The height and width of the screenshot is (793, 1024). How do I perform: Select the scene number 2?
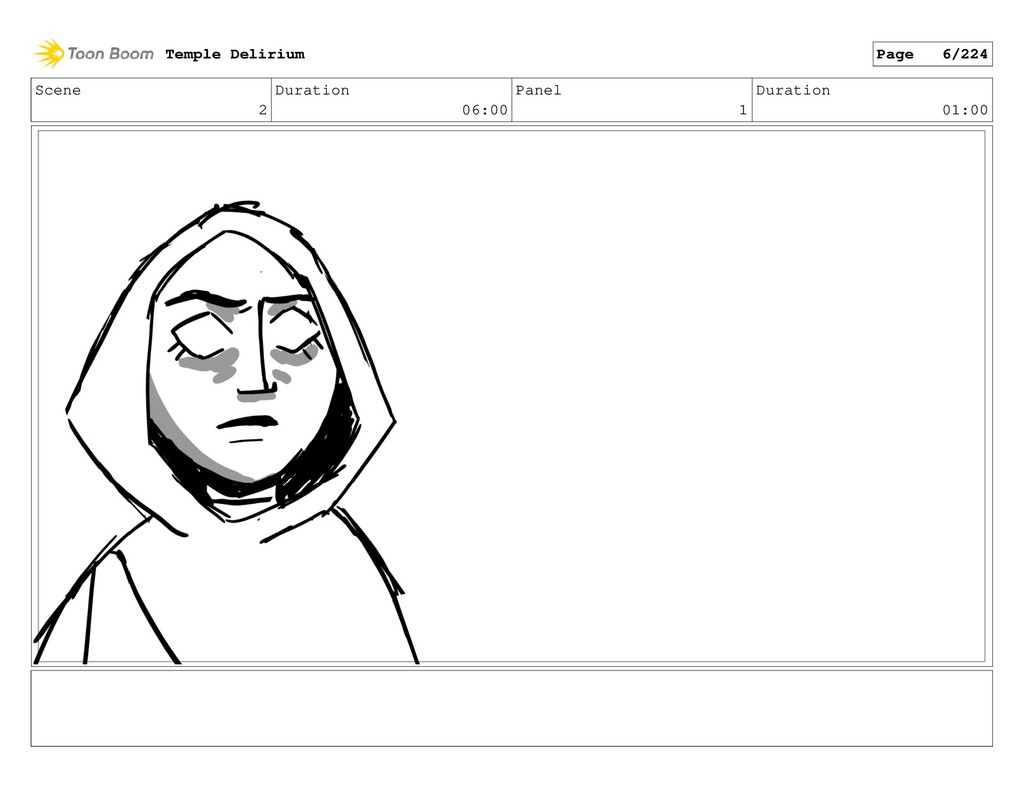(x=263, y=110)
